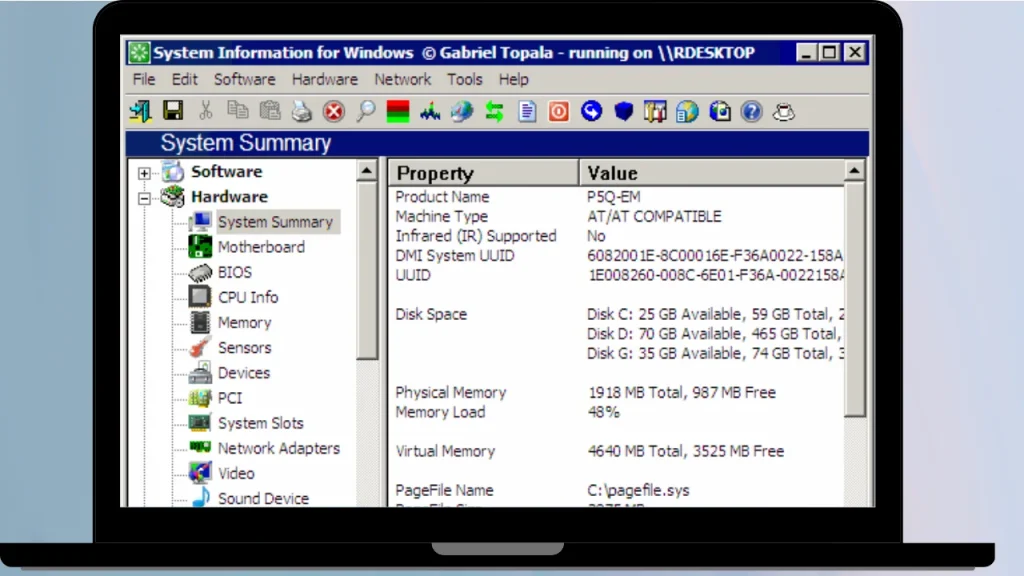1024x576 pixels.
Task: Click the red power shutdown icon
Action: [x=558, y=112]
